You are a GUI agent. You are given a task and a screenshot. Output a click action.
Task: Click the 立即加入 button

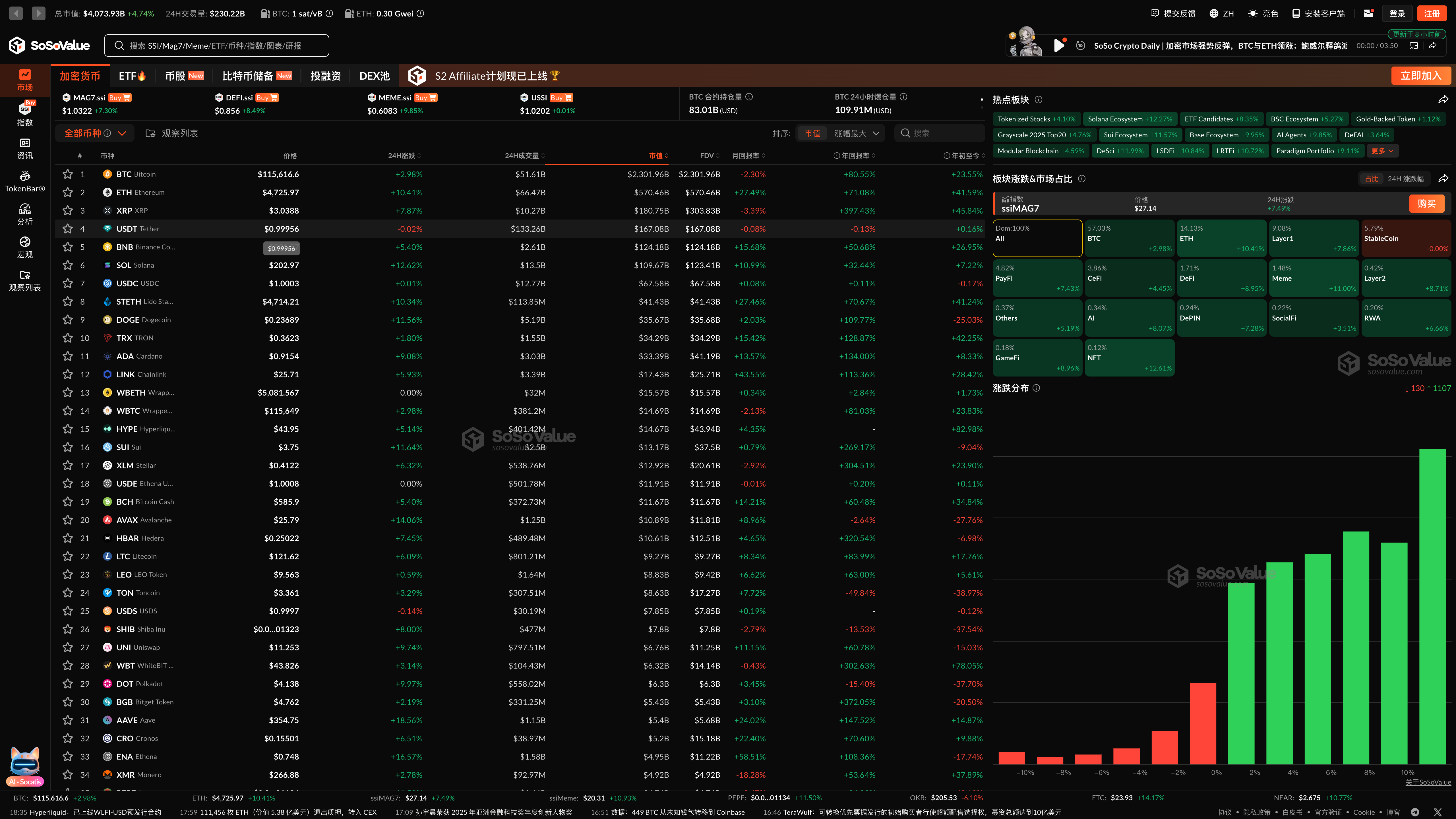click(1420, 76)
